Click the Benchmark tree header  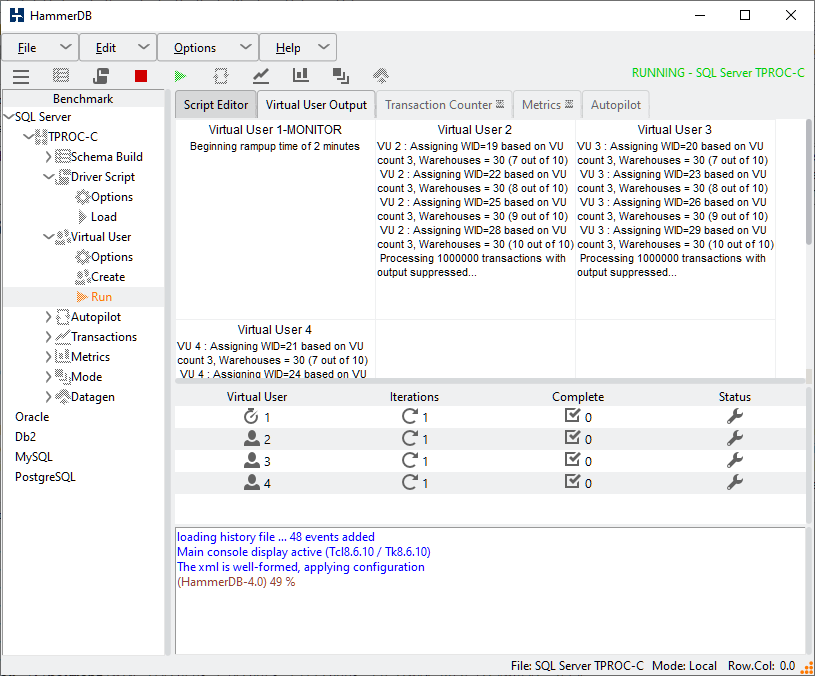pos(83,99)
